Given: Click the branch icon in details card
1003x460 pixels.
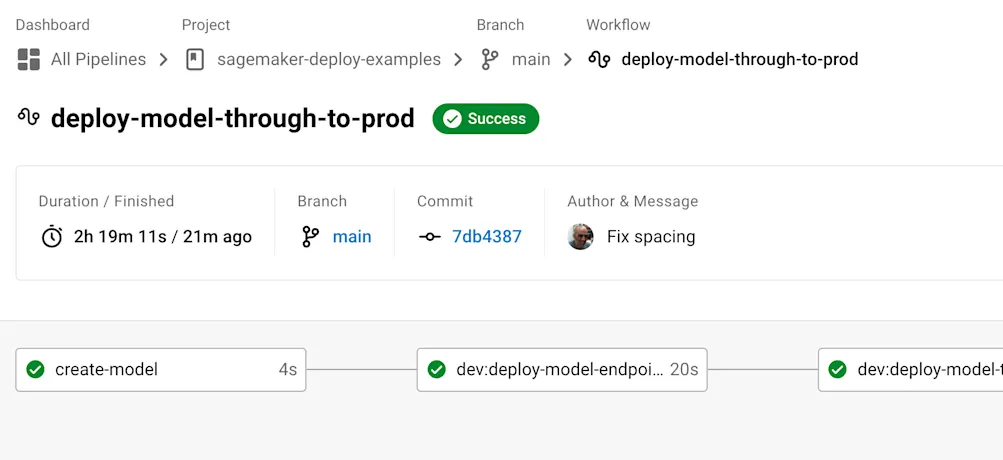Looking at the screenshot, I should (310, 237).
